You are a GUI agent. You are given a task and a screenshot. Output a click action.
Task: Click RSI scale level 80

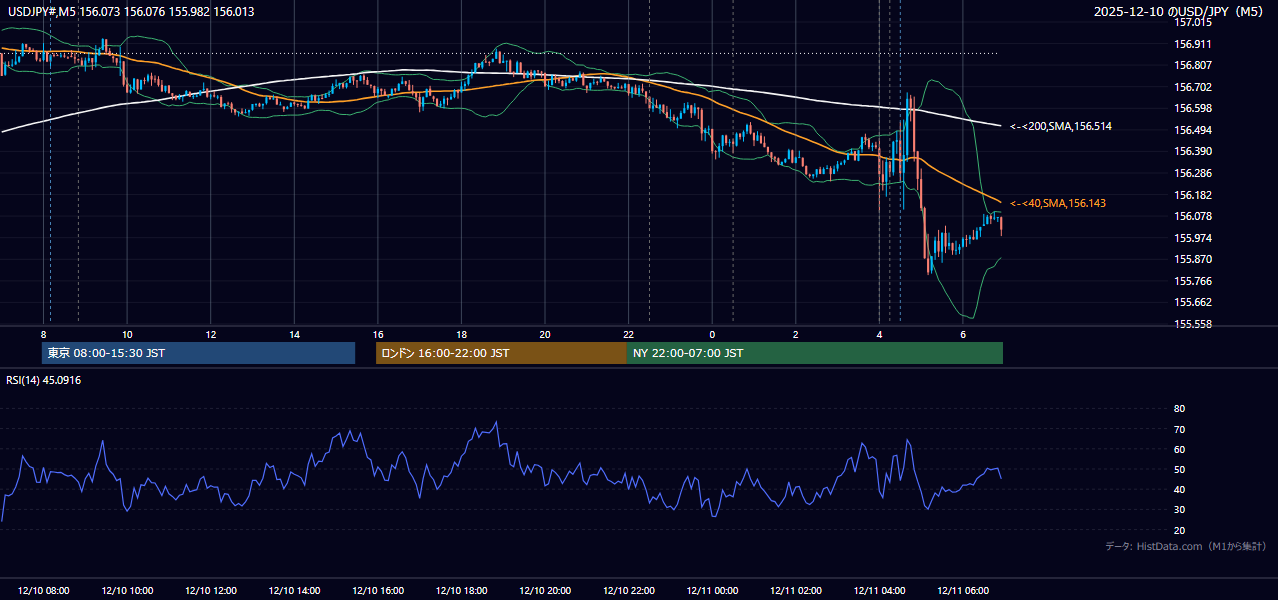[1179, 409]
